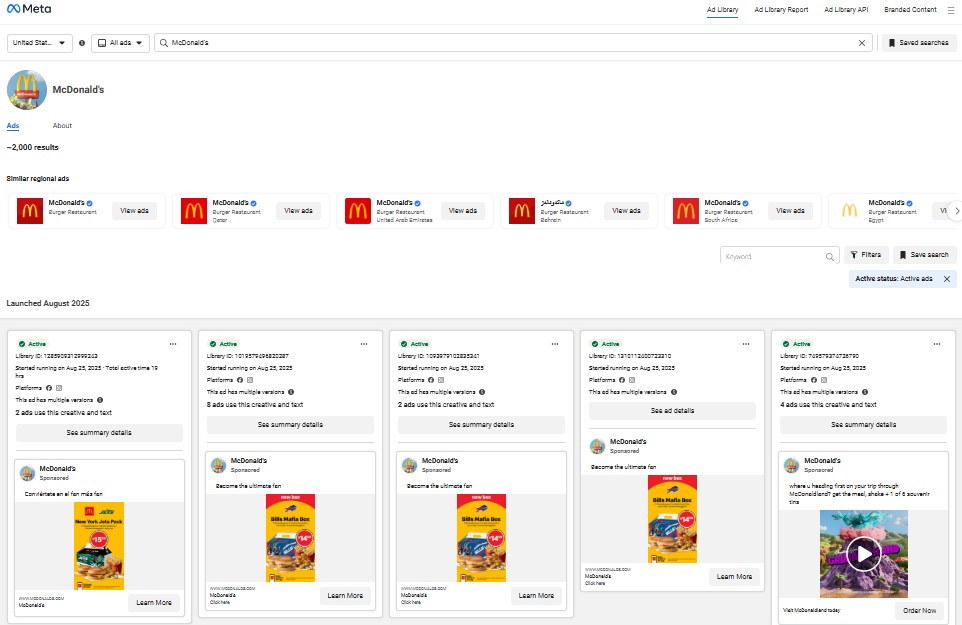
Task: Click the New York Jets Pack ad image
Action: [x=99, y=546]
